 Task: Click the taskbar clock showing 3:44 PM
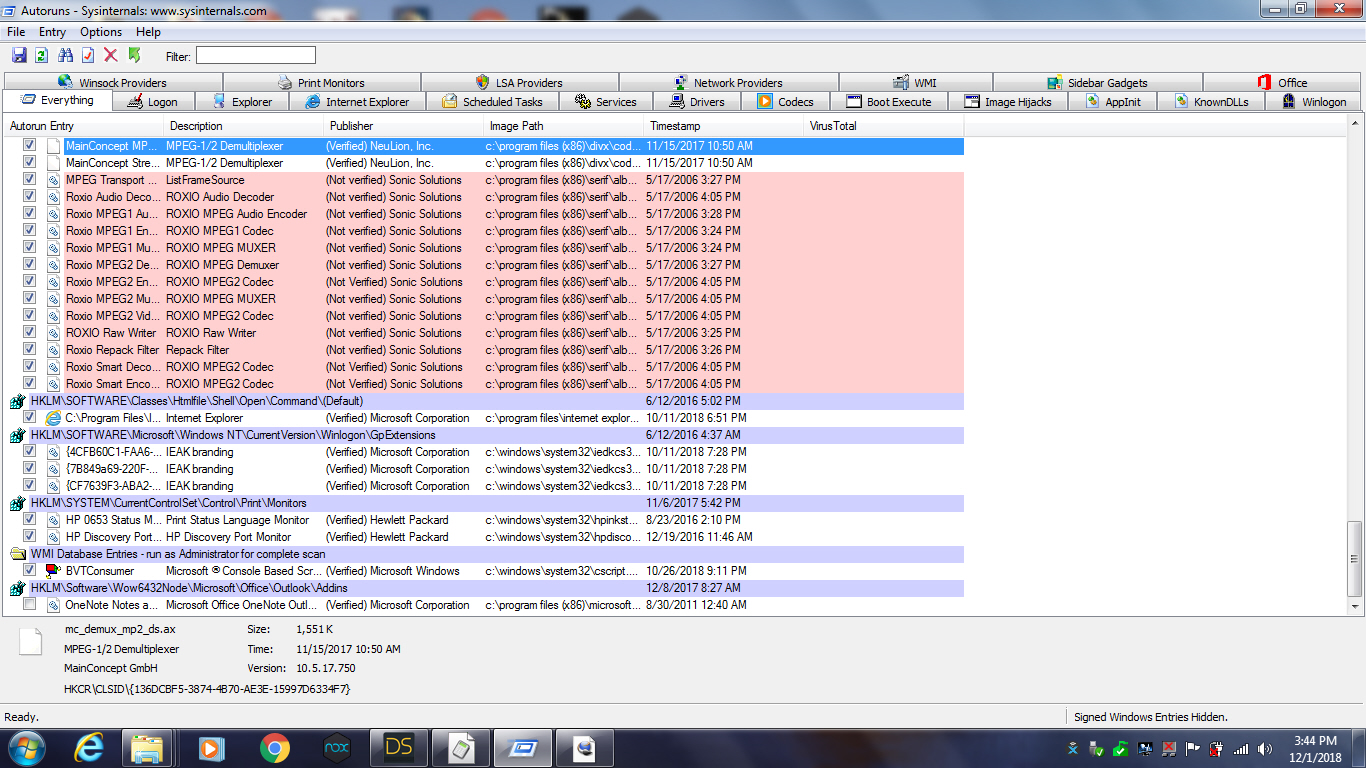[1315, 748]
